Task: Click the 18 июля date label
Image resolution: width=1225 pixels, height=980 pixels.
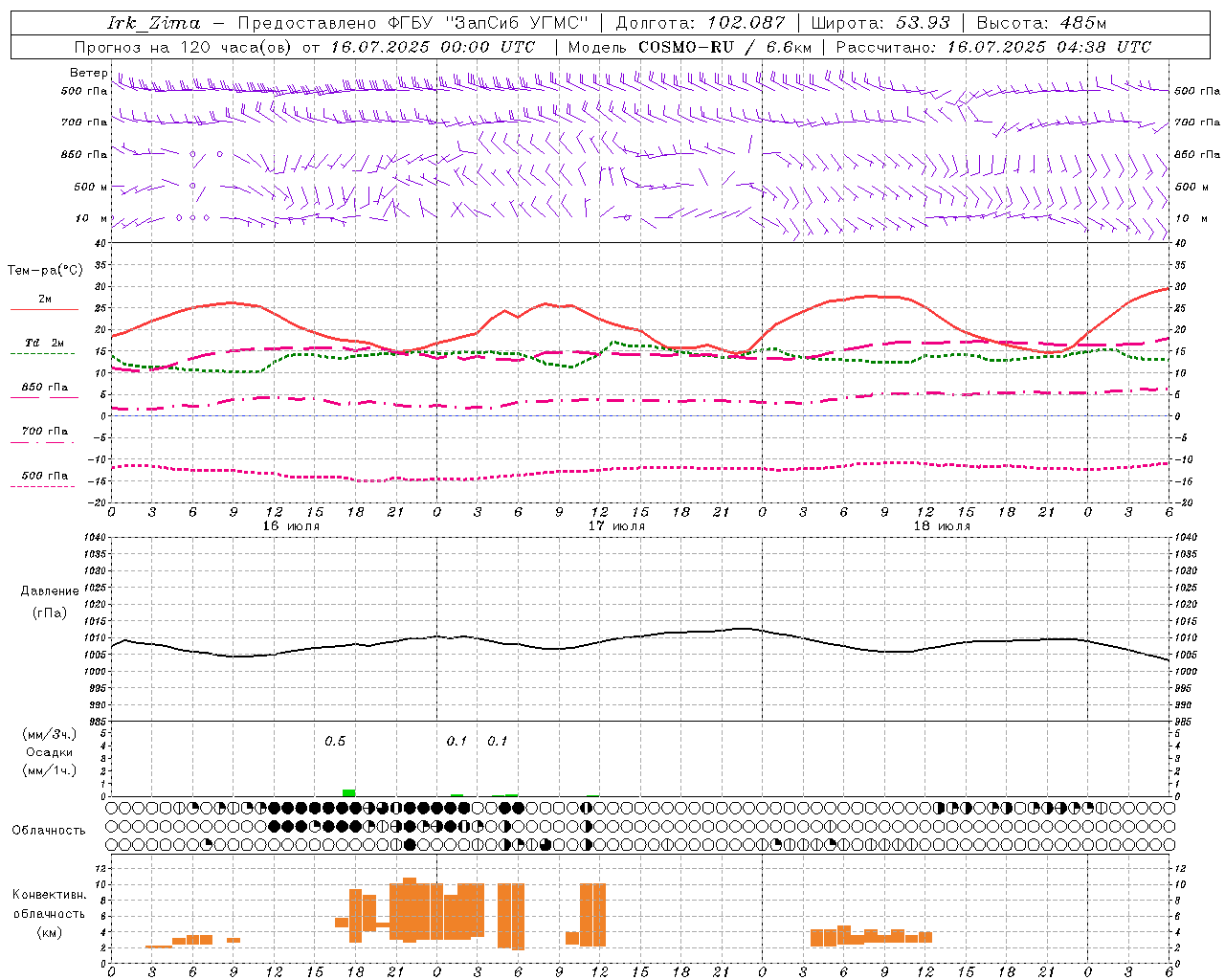Action: [942, 526]
